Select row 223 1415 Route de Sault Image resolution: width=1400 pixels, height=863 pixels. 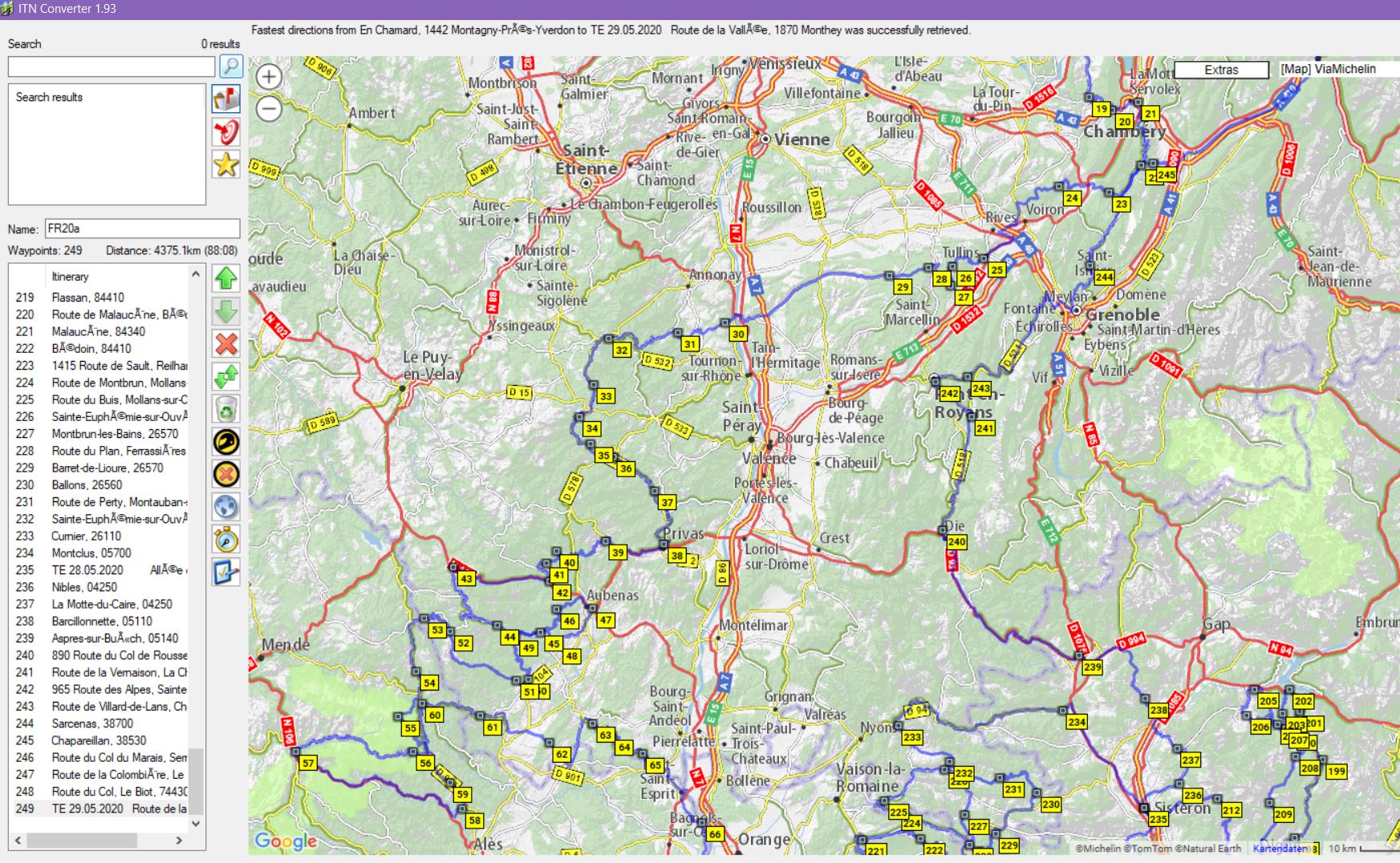coord(100,366)
